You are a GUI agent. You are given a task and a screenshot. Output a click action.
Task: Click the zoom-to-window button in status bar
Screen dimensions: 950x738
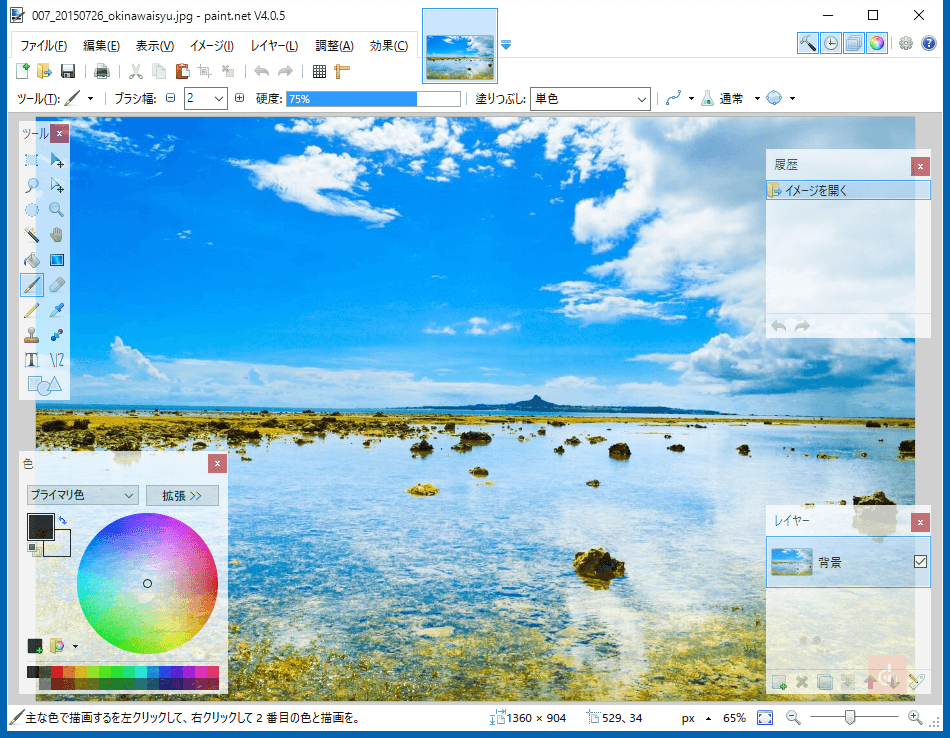765,718
